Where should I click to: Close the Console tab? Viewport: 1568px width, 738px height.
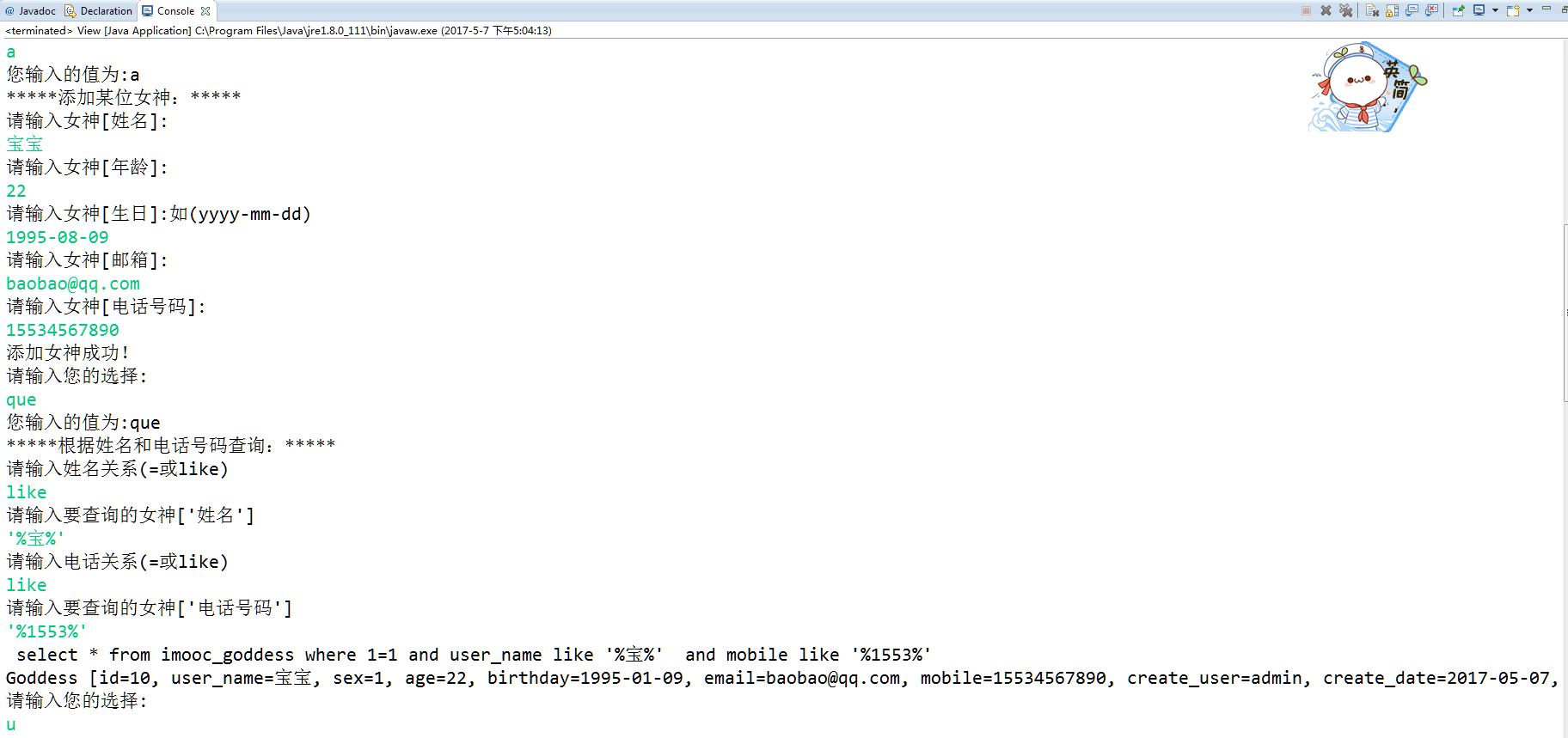[x=205, y=11]
